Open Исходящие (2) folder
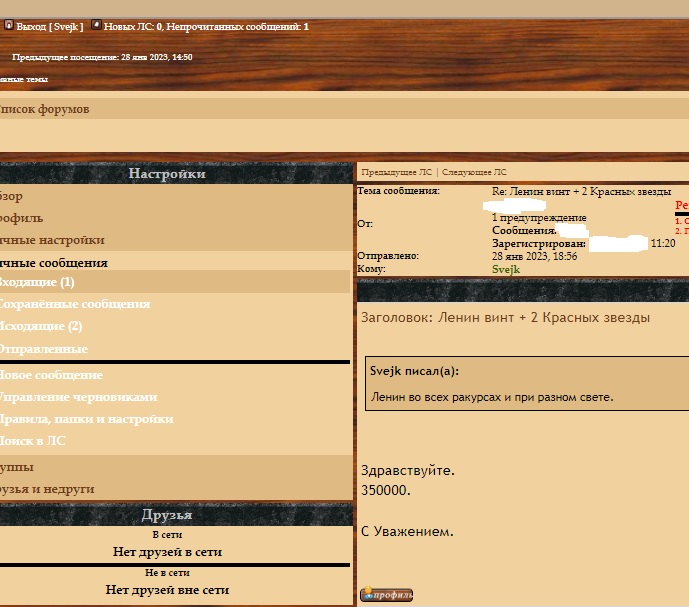 click(40, 326)
